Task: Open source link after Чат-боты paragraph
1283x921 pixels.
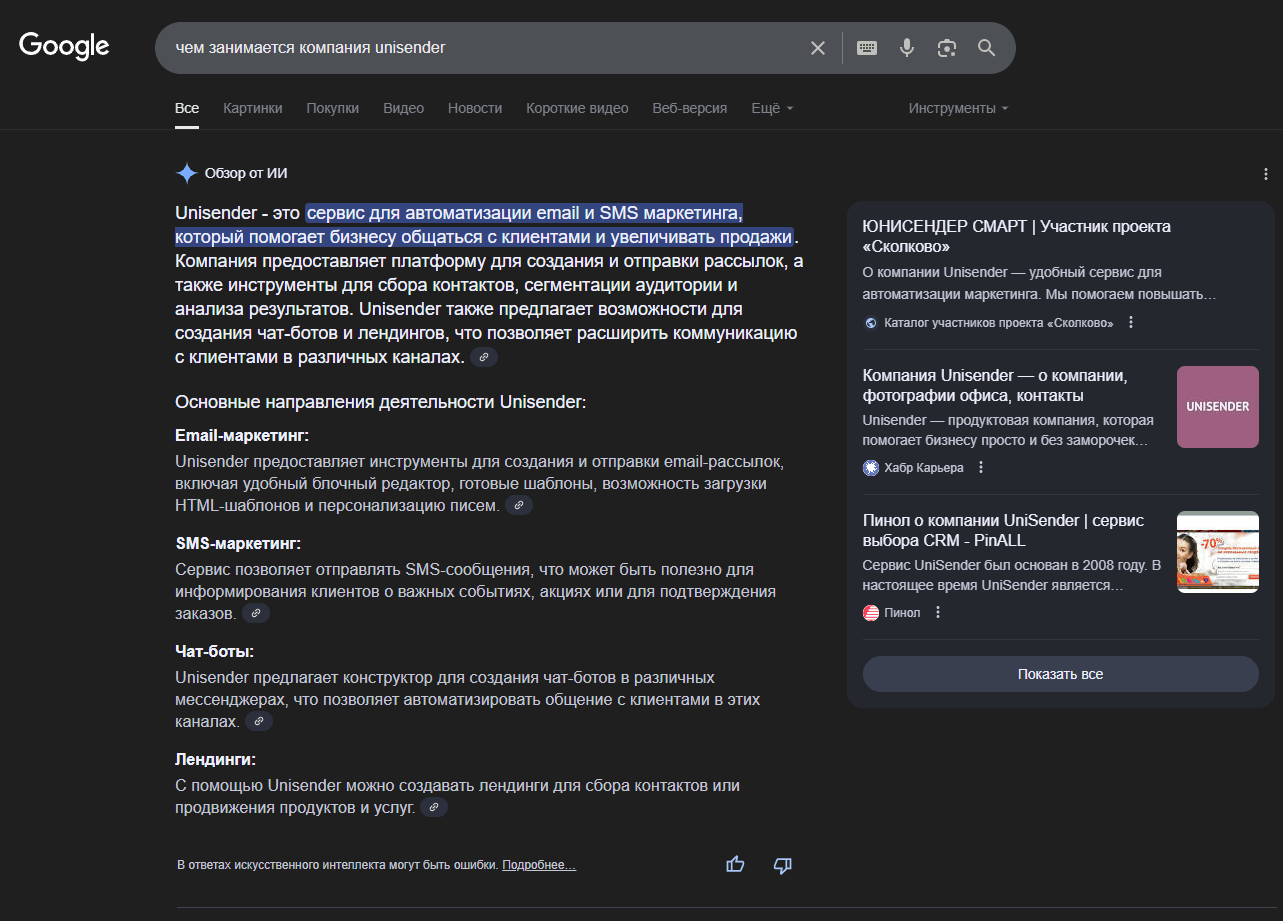Action: click(x=259, y=721)
